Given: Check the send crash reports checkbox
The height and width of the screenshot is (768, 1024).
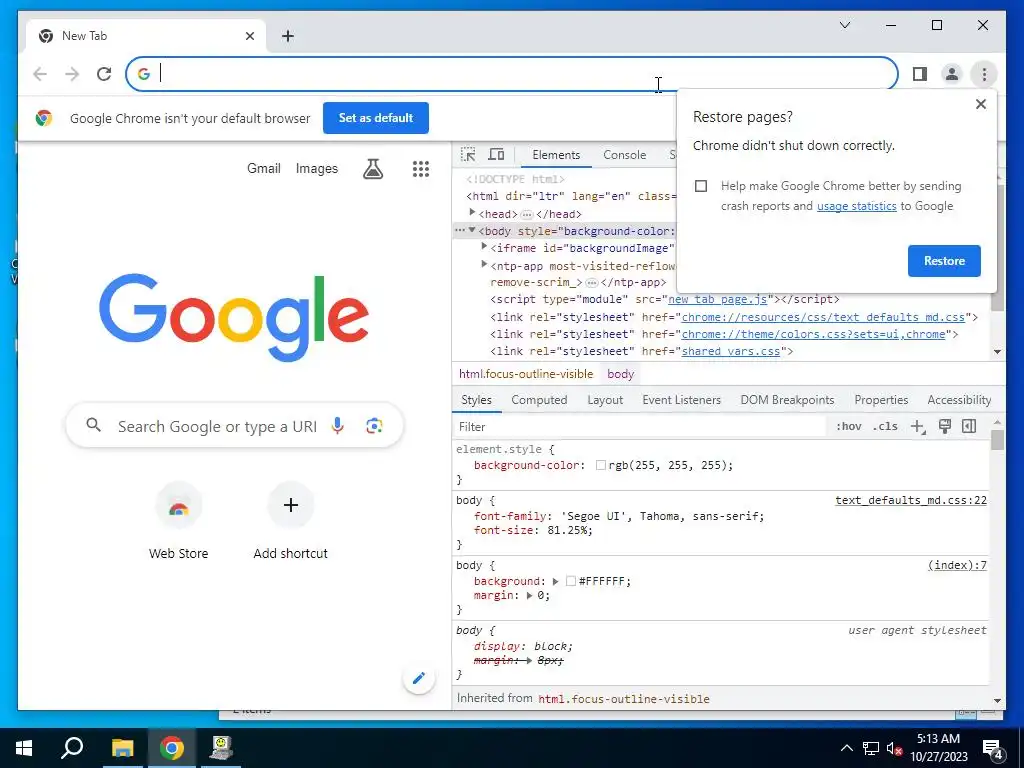Looking at the screenshot, I should click(x=701, y=186).
